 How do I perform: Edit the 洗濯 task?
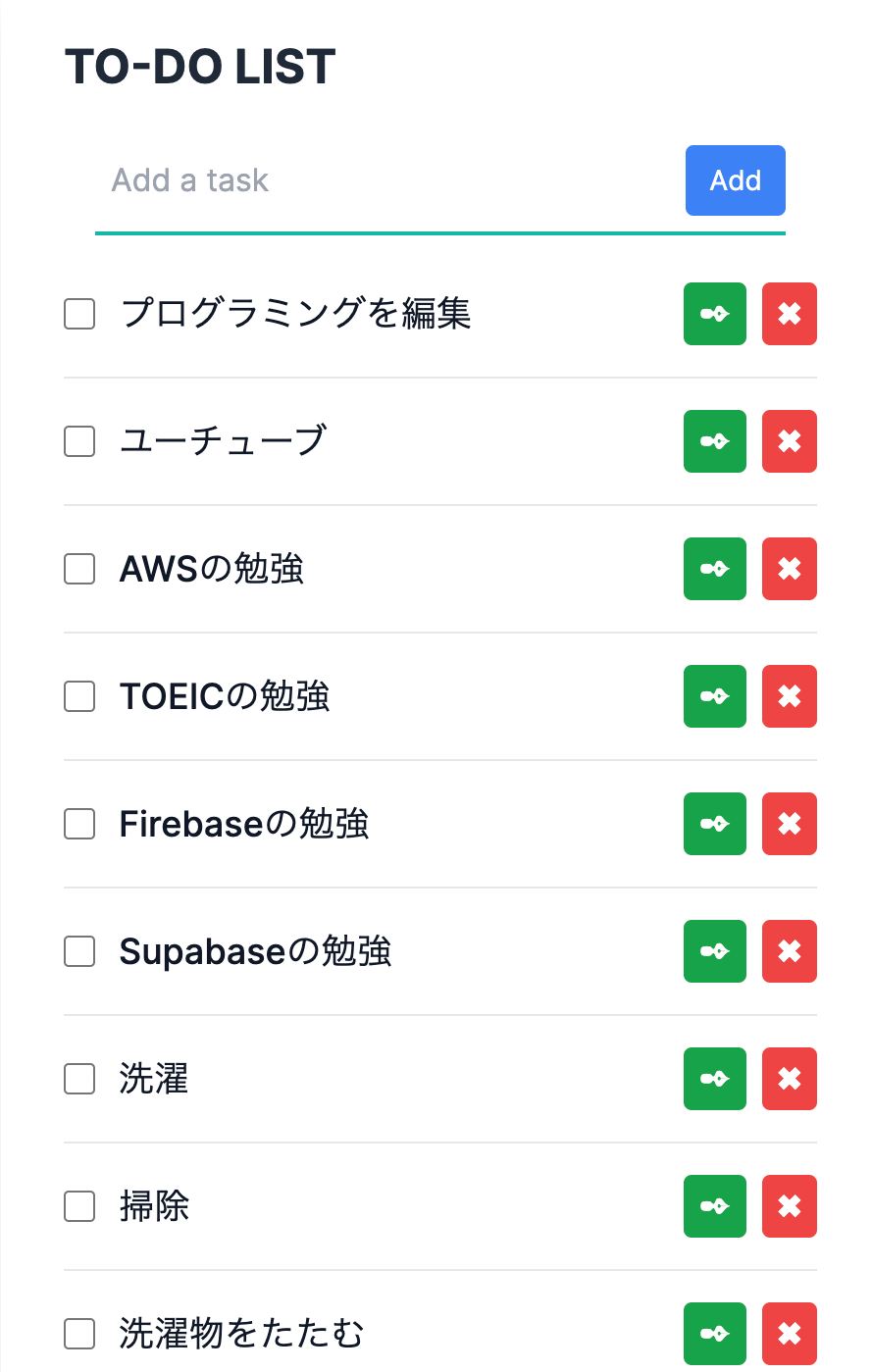tap(715, 1079)
